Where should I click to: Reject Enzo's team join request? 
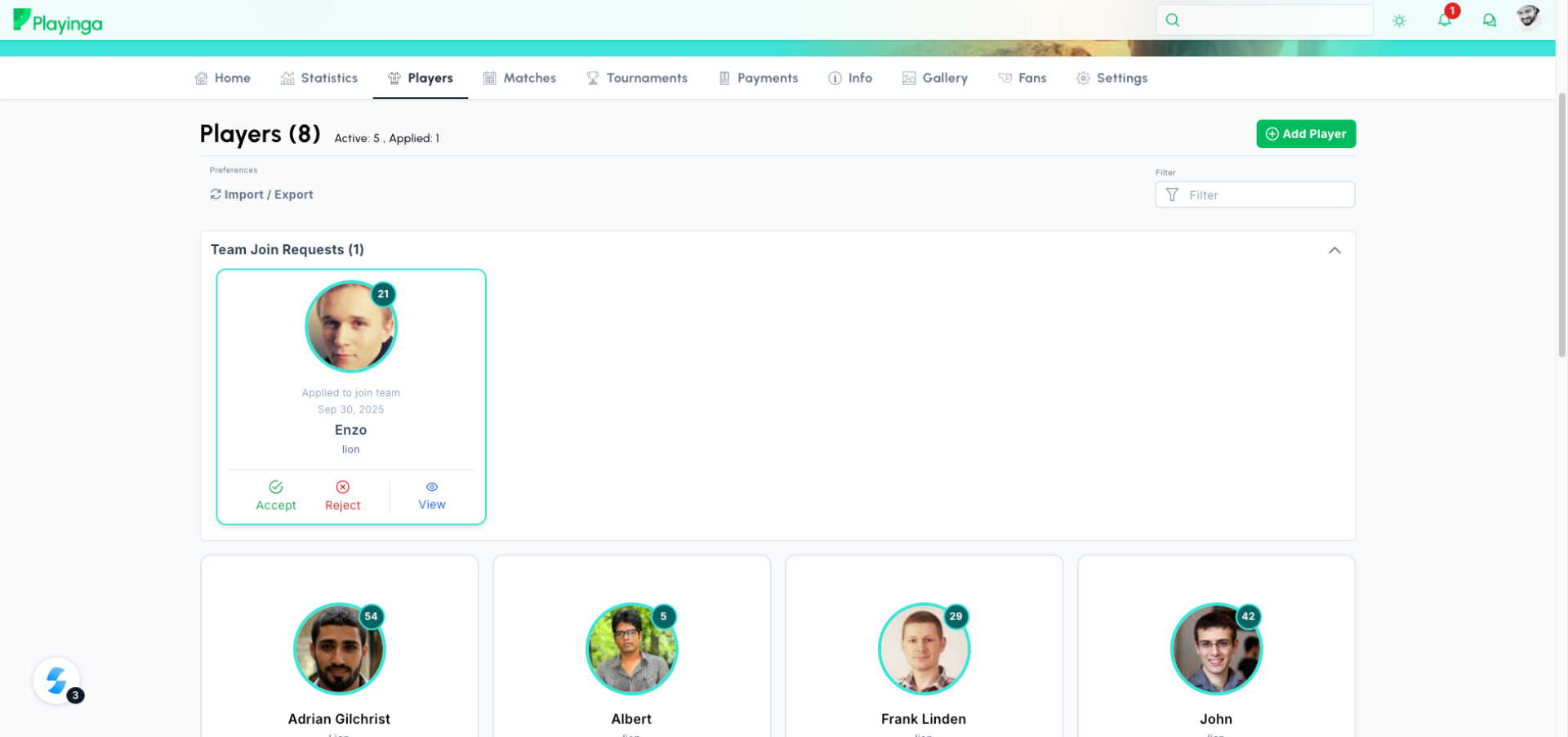(342, 496)
